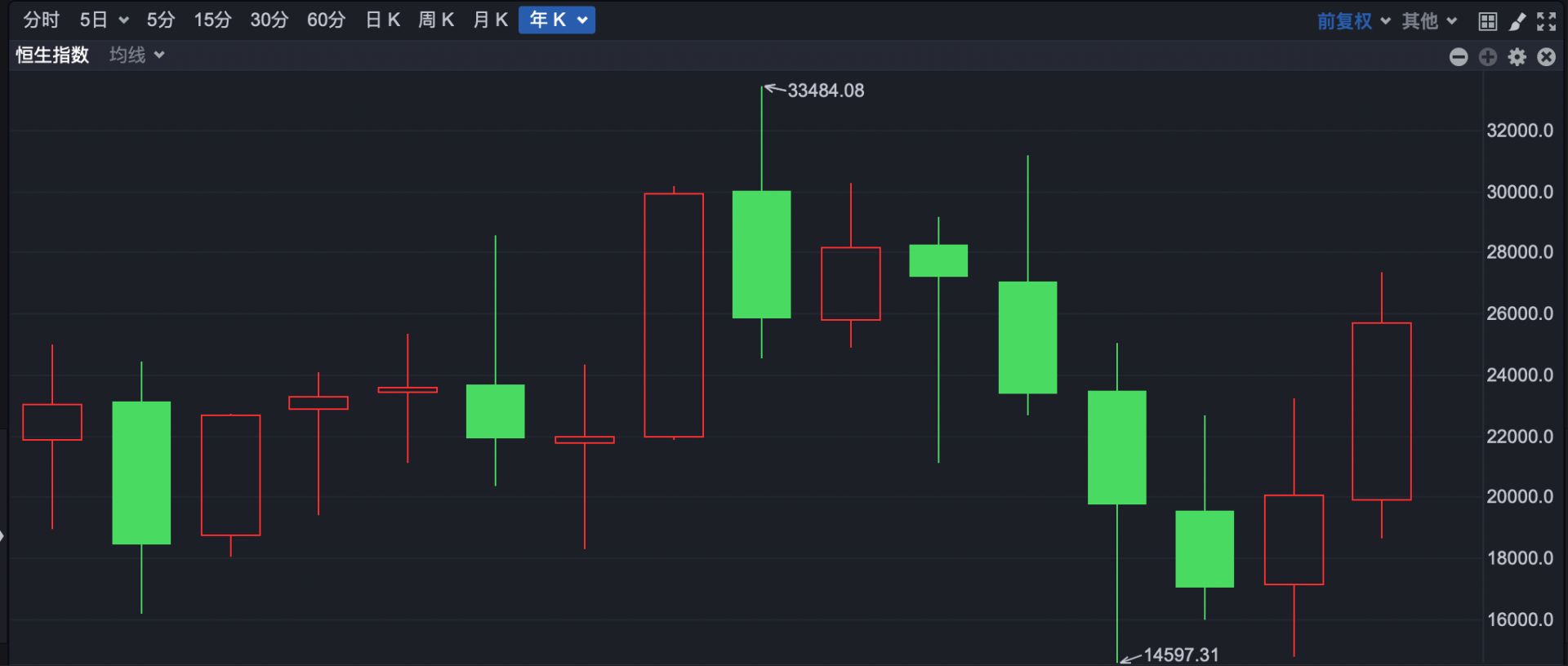
Task: Select the drawing pencil tool icon
Action: click(1517, 22)
